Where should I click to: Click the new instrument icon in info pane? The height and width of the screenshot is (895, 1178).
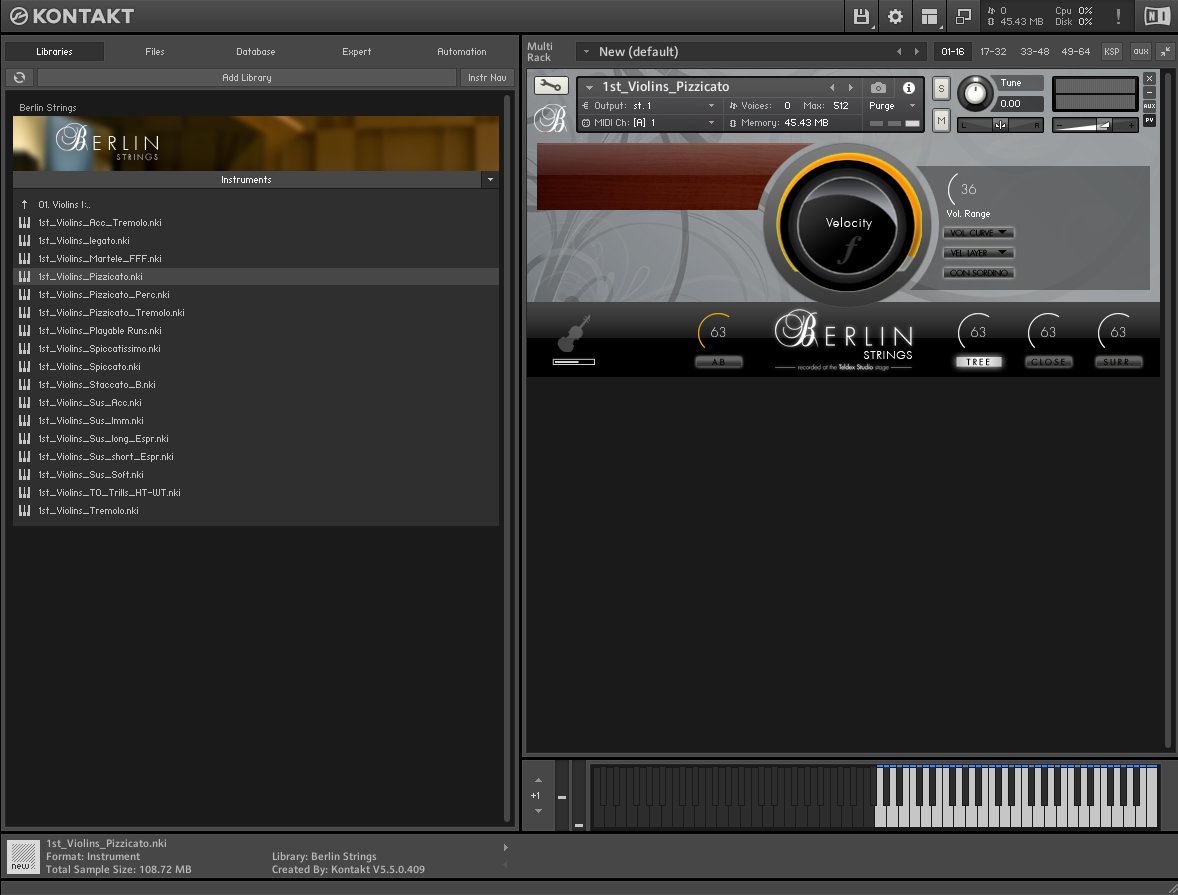tap(23, 857)
